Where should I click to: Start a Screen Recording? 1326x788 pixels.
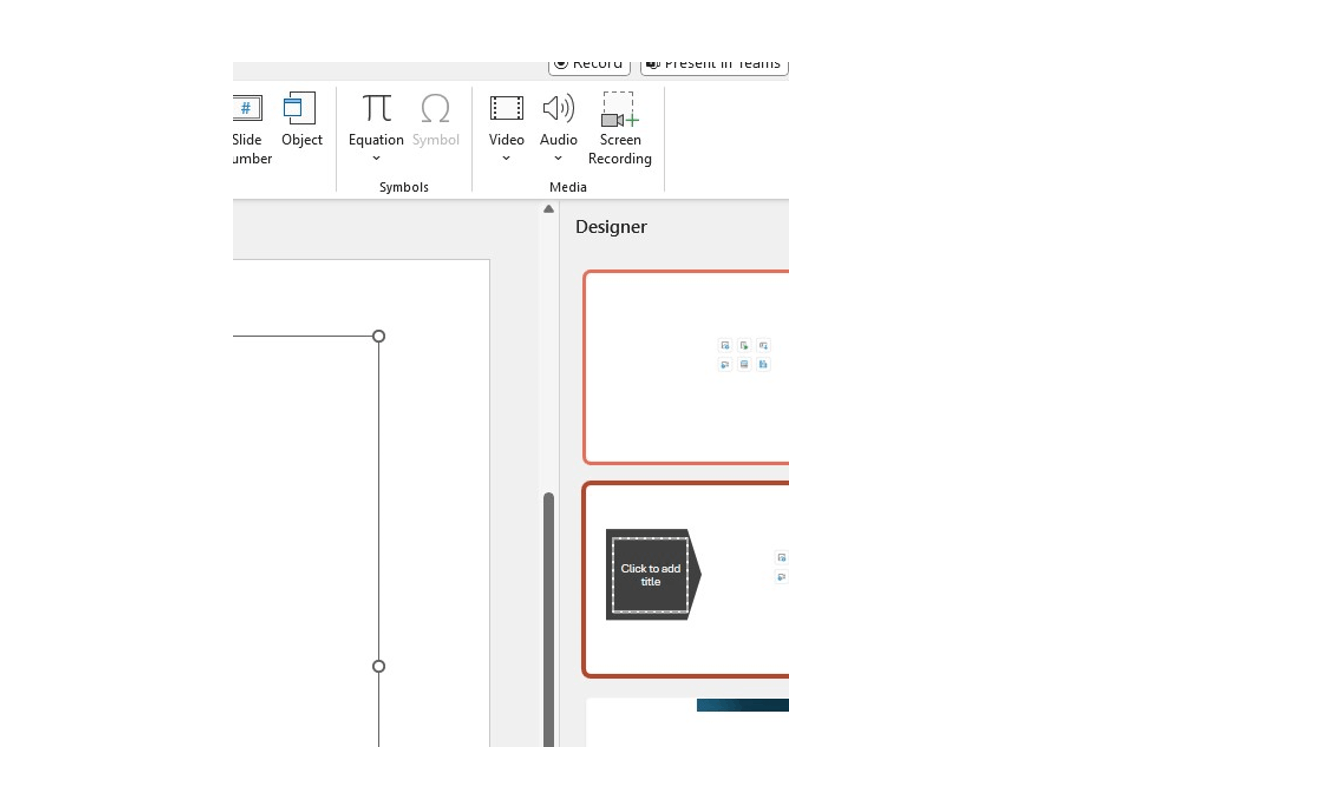pyautogui.click(x=620, y=129)
